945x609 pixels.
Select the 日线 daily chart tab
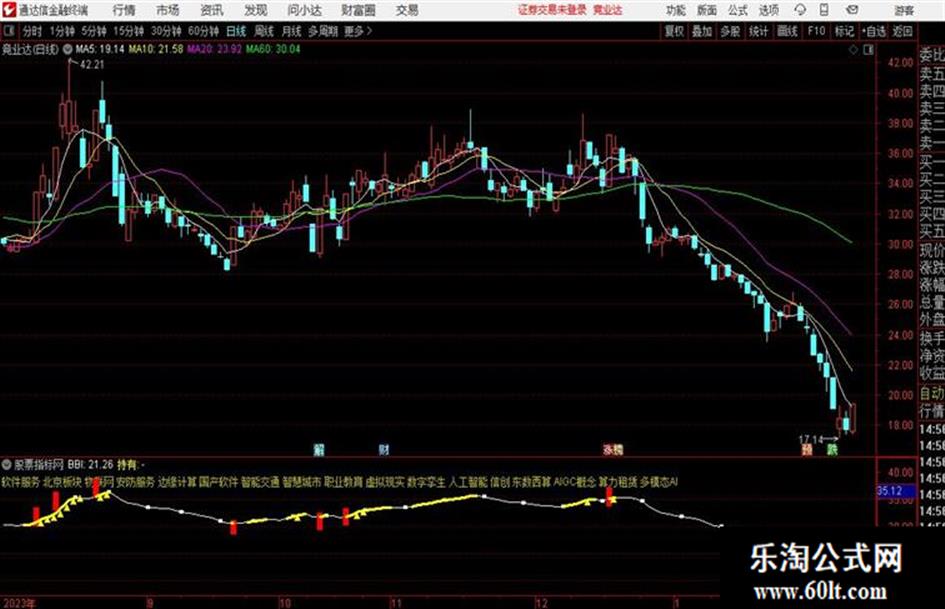point(236,31)
